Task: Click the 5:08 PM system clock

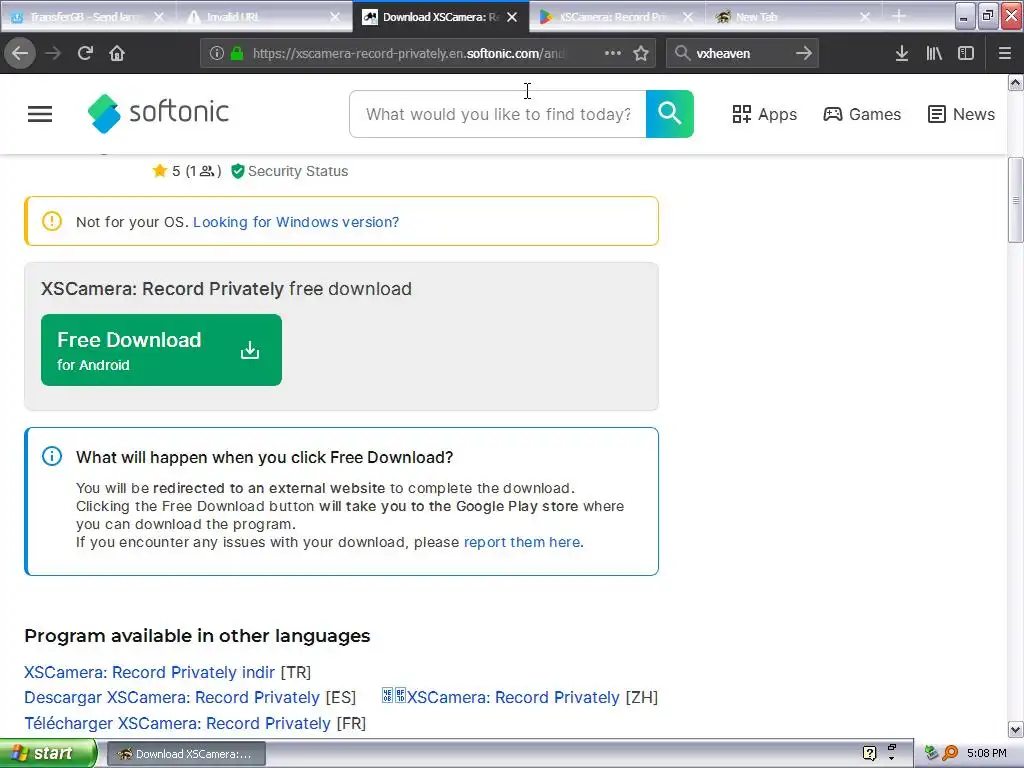Action: pos(987,754)
